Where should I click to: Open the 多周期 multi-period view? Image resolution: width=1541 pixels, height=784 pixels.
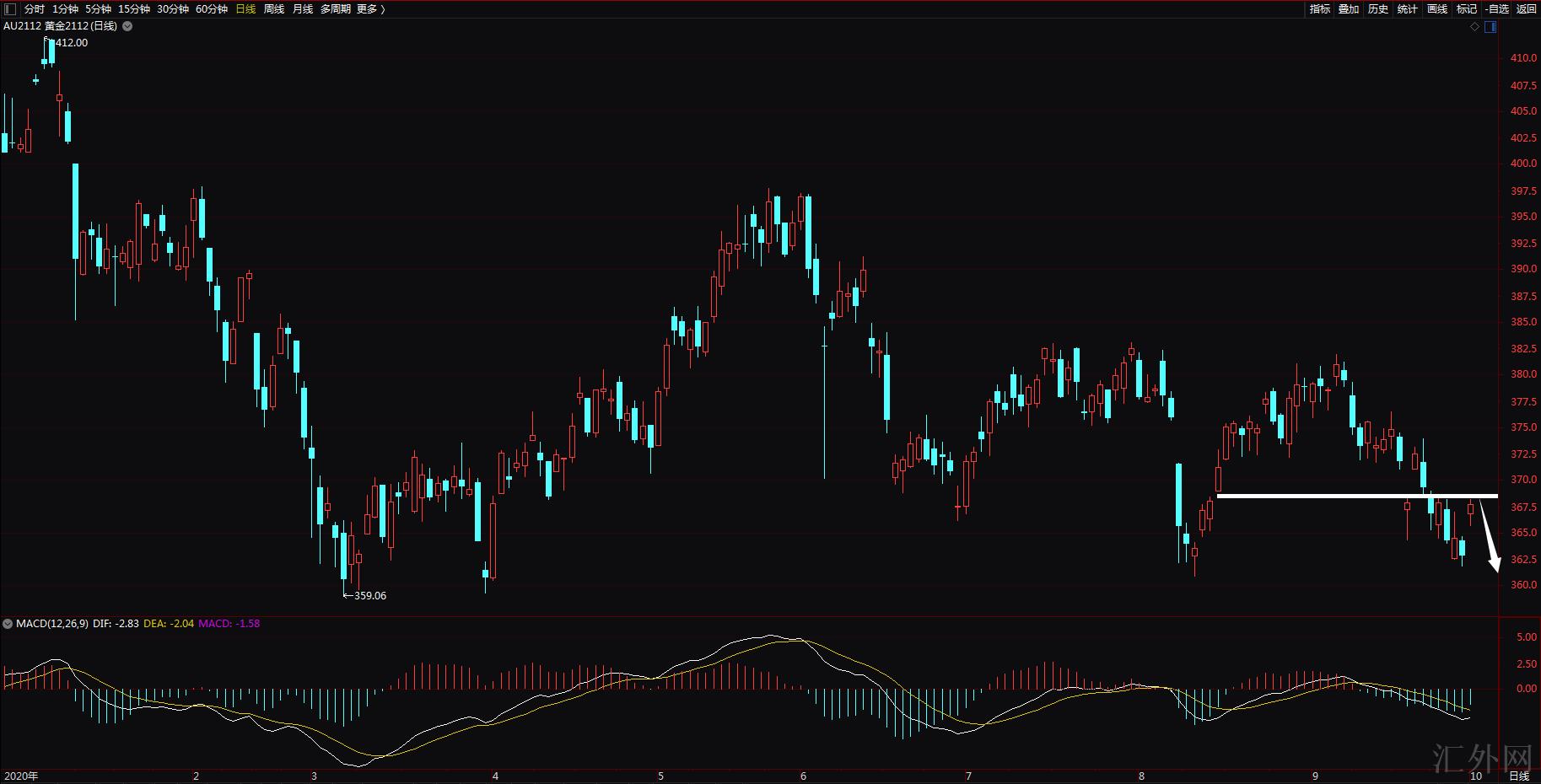(335, 8)
